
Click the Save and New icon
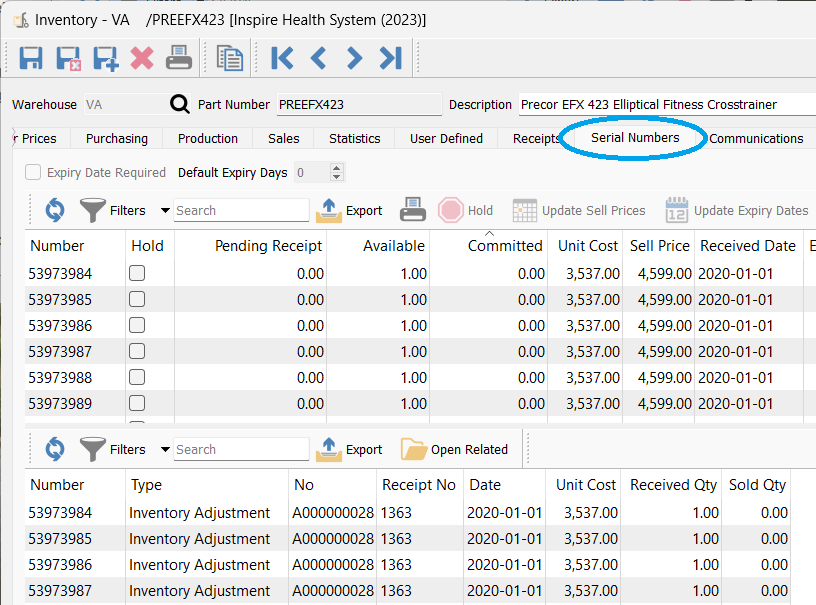(105, 58)
